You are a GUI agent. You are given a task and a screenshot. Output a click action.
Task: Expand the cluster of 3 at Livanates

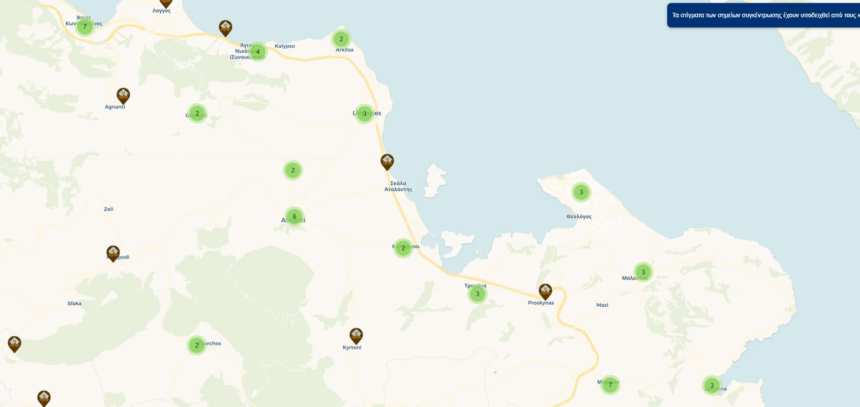(x=364, y=114)
